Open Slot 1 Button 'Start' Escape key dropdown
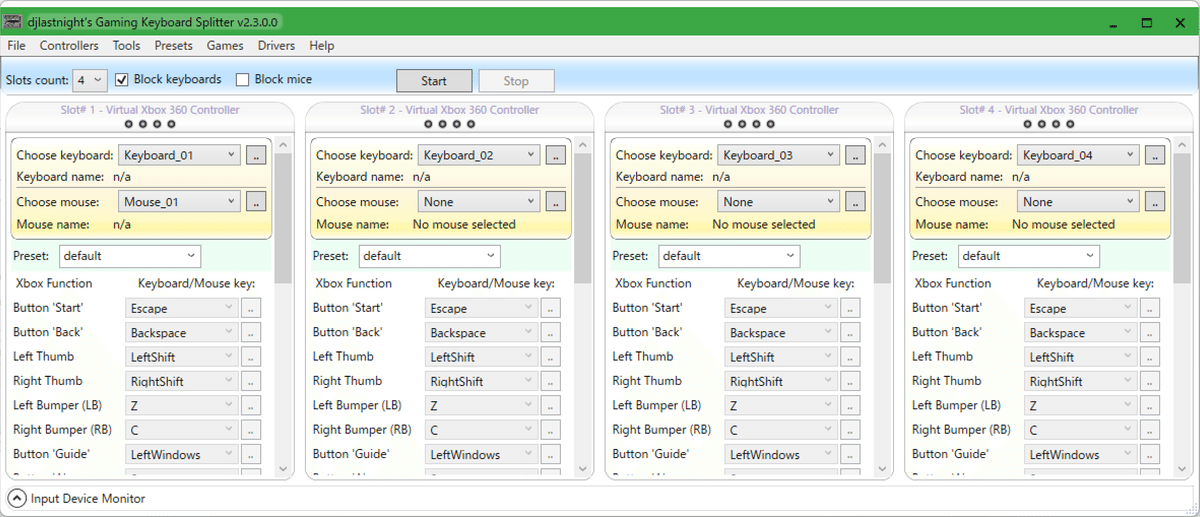 (x=182, y=308)
